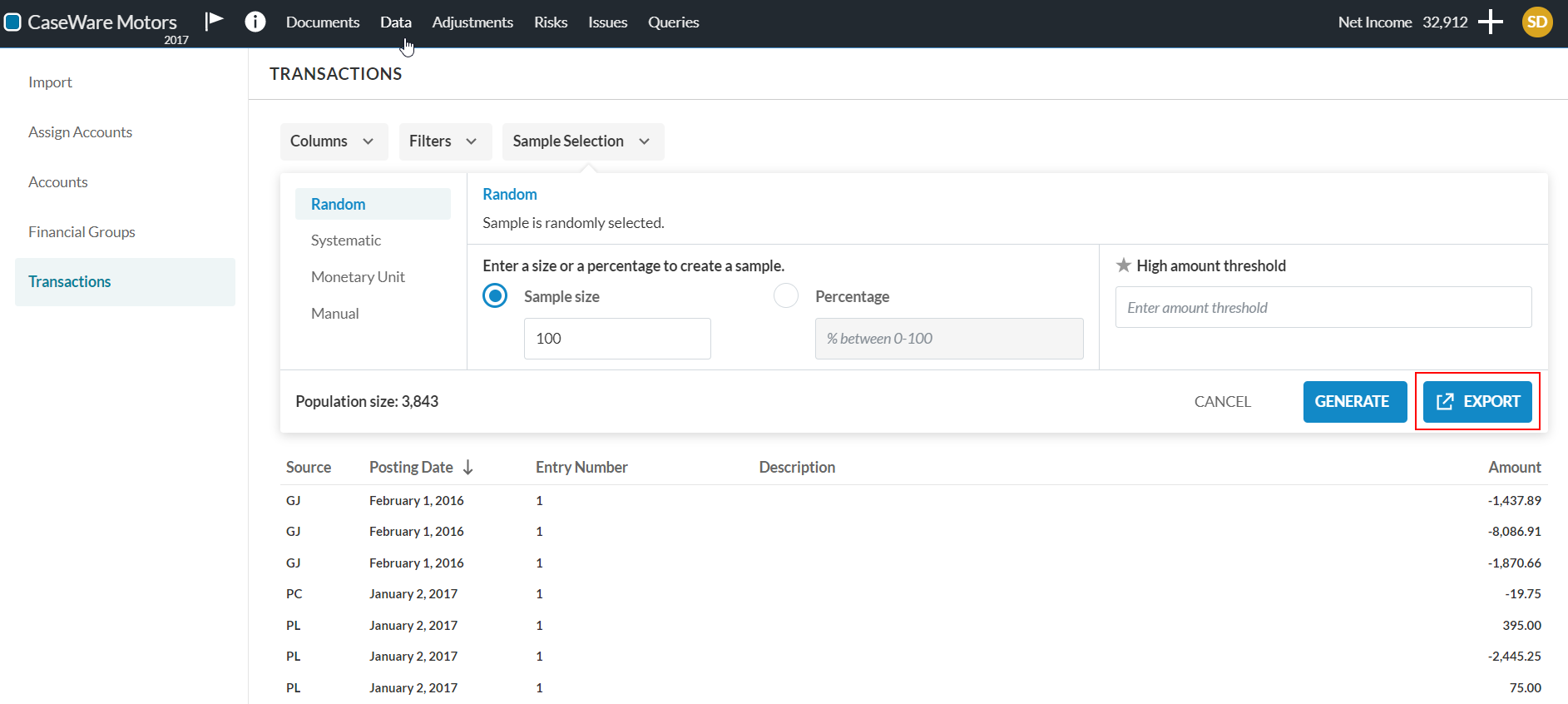Click the Posting Date sort arrow
This screenshot has height=704, width=1568.
click(x=468, y=468)
